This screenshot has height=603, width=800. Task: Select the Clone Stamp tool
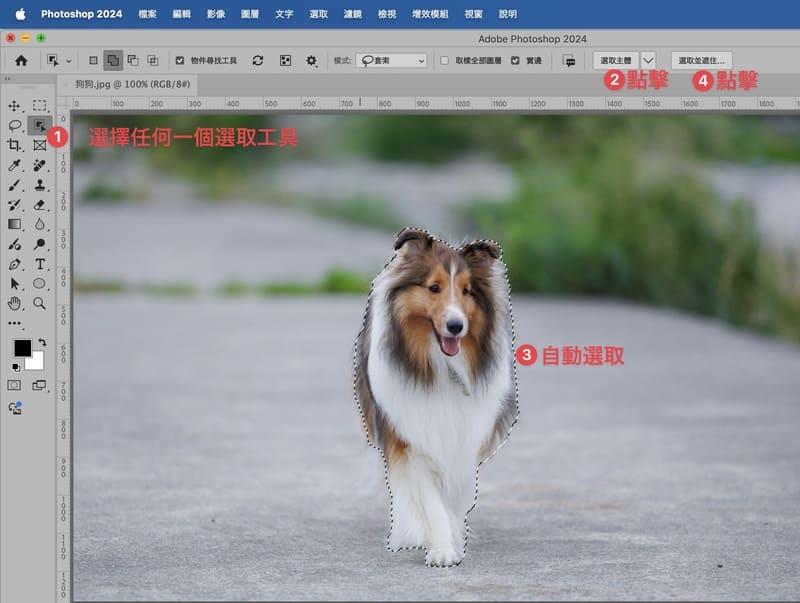[x=39, y=185]
